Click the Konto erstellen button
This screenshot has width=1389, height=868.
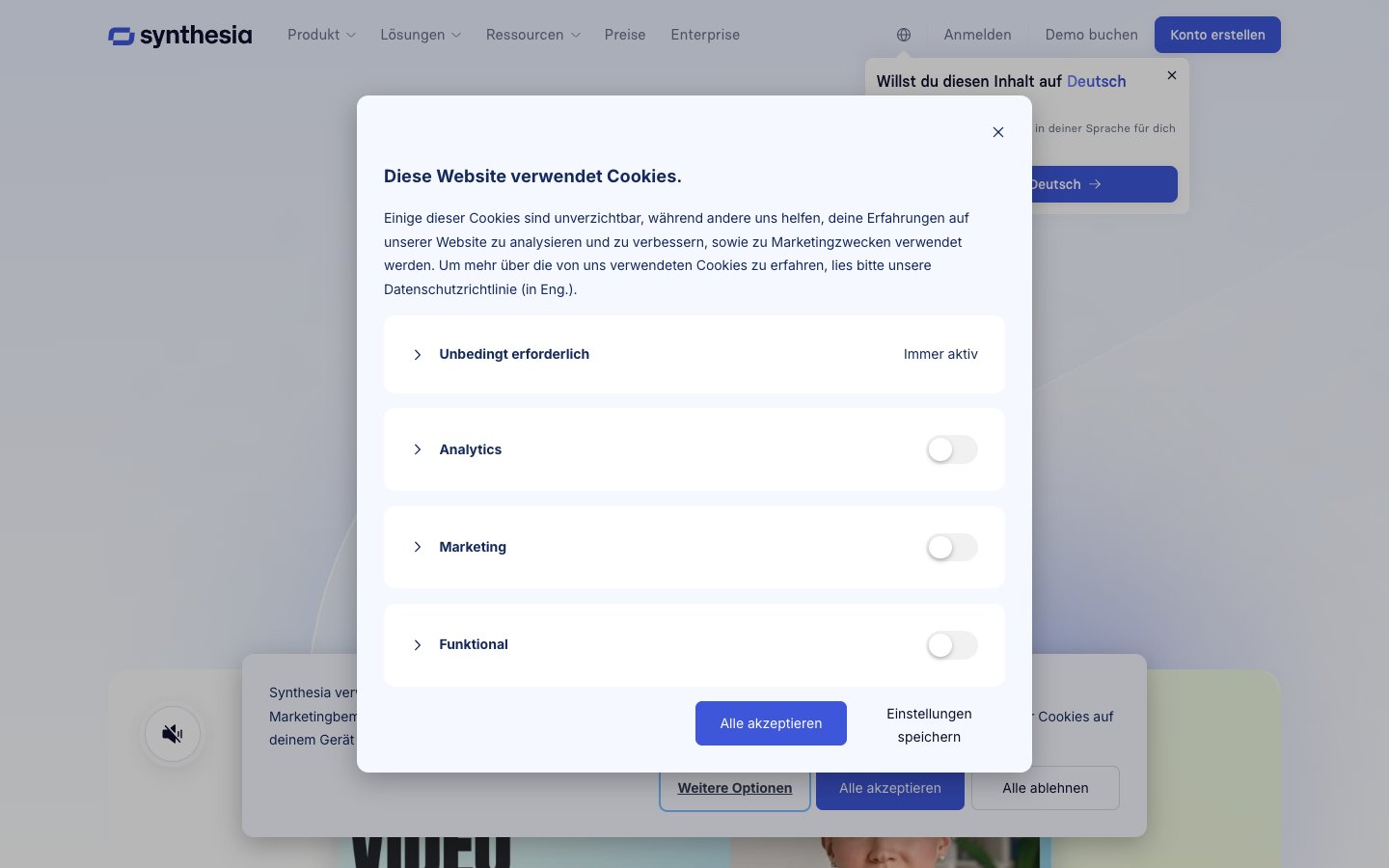(x=1217, y=35)
